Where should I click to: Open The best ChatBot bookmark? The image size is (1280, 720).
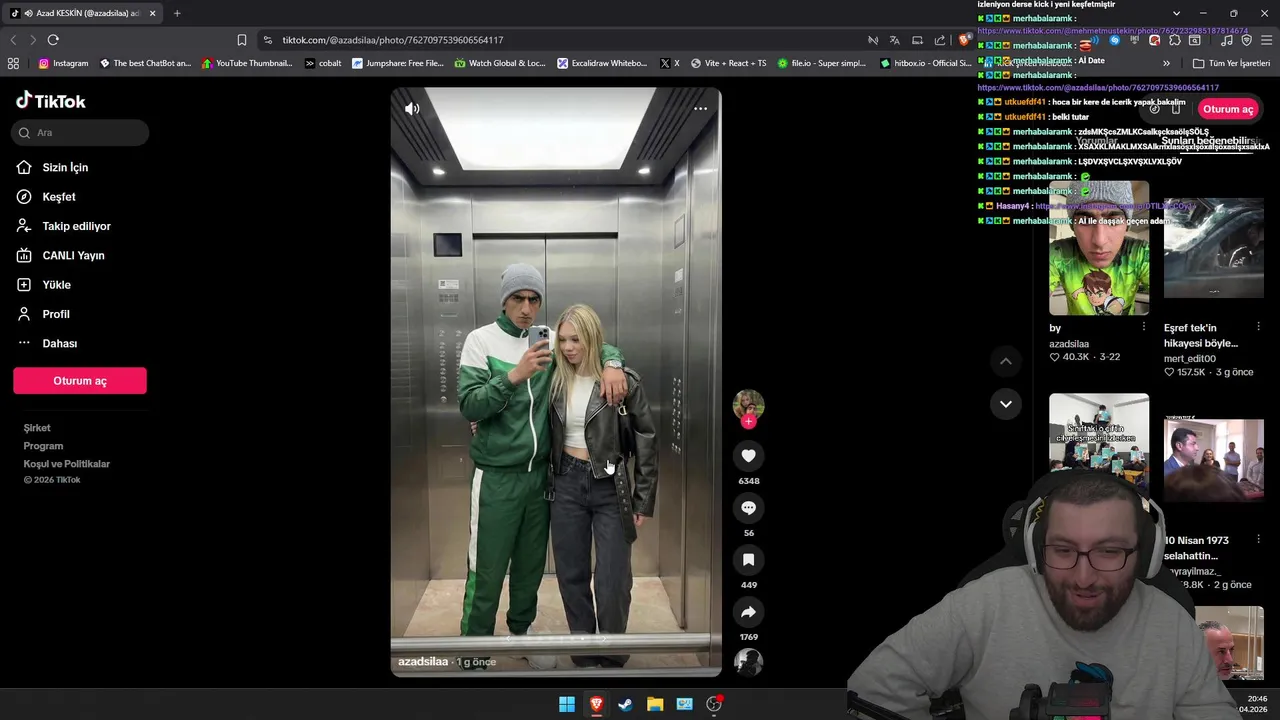(145, 63)
